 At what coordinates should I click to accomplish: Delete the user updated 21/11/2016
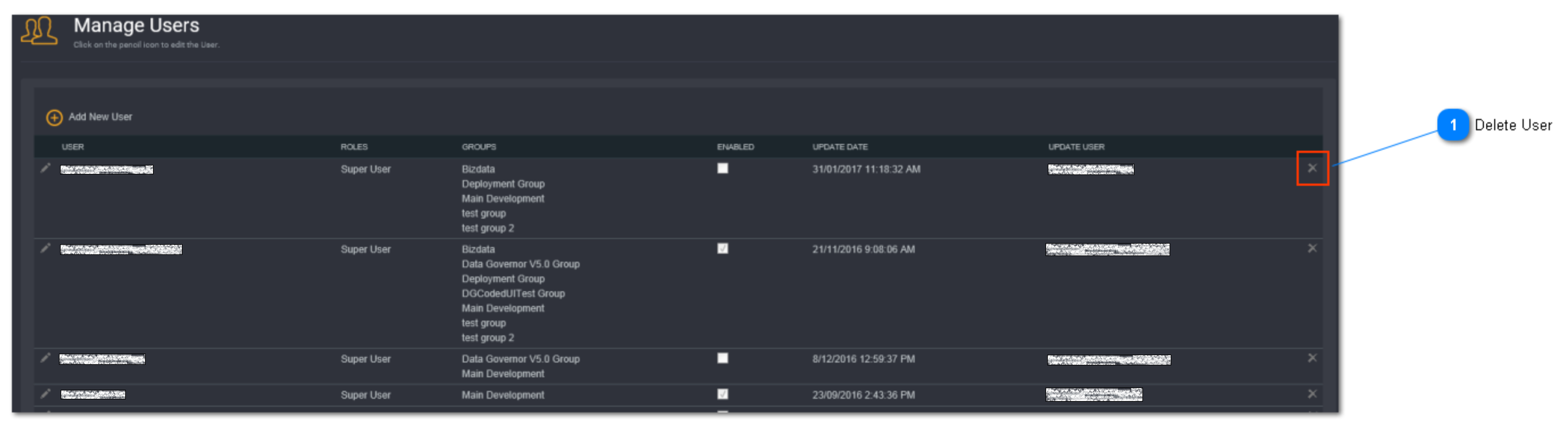[1312, 248]
